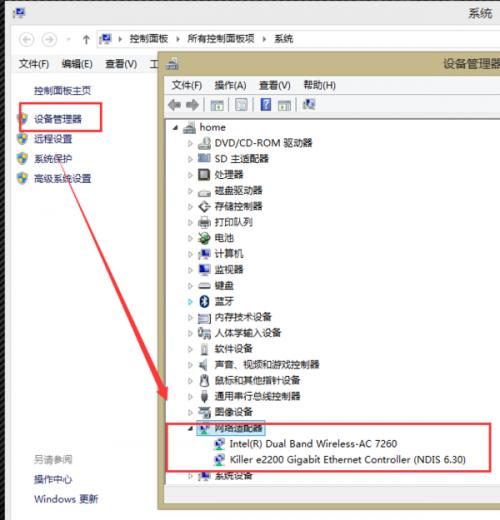This screenshot has height=520, width=500.
Task: Click the blue help question mark icon
Action: tap(266, 105)
